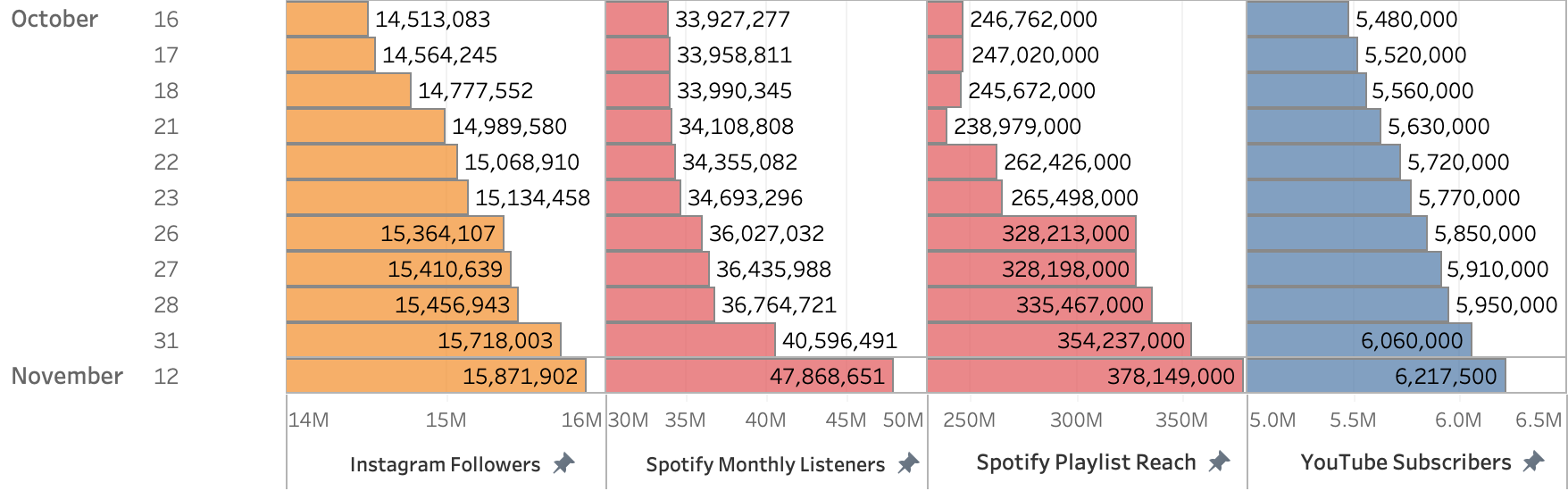
Task: Select the Instagram Followers axis title
Action: (445, 464)
